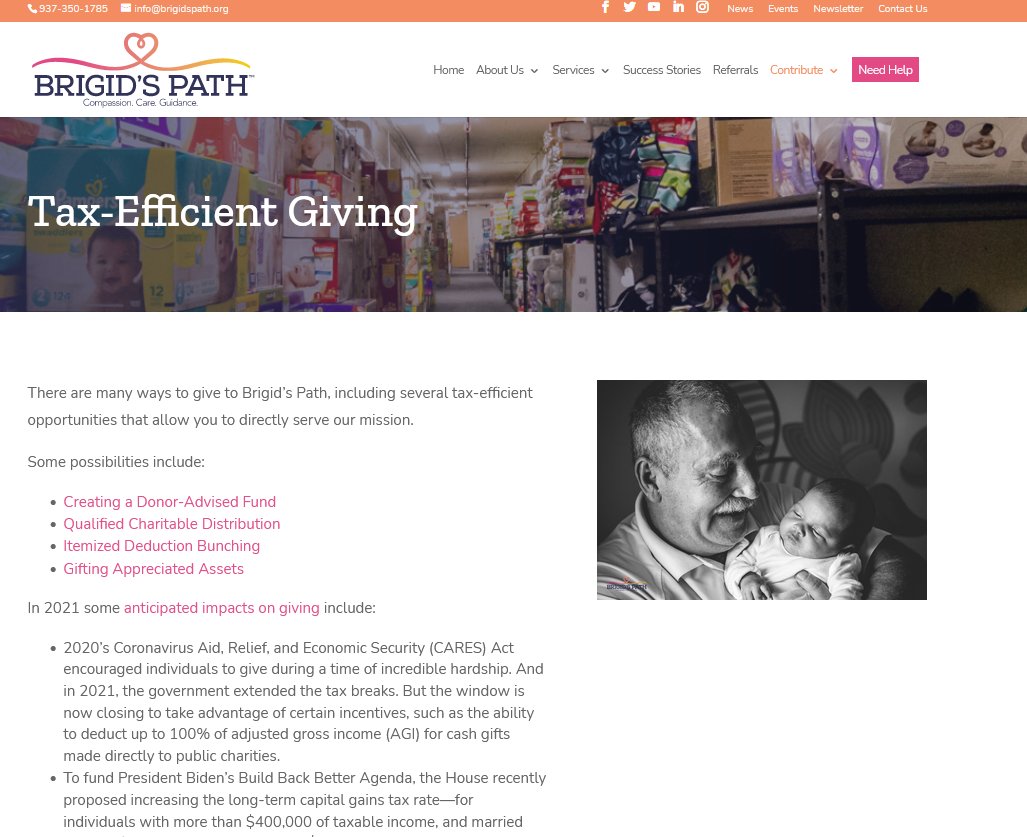Go to the Home menu item
This screenshot has width=1027, height=837.
click(x=449, y=70)
